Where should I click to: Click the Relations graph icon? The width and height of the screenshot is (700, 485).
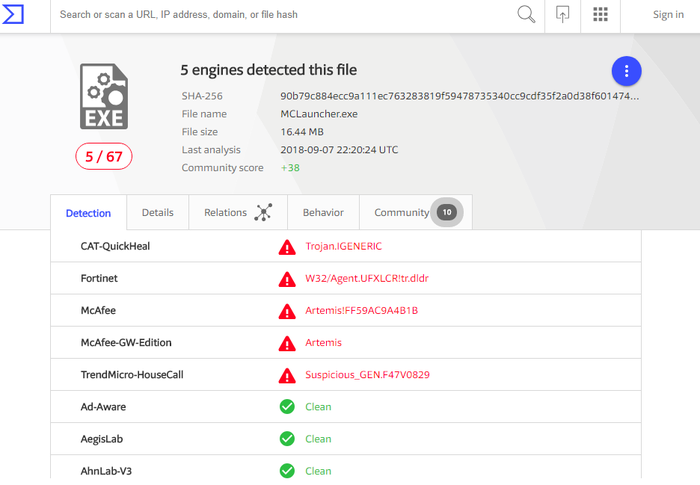pos(263,212)
